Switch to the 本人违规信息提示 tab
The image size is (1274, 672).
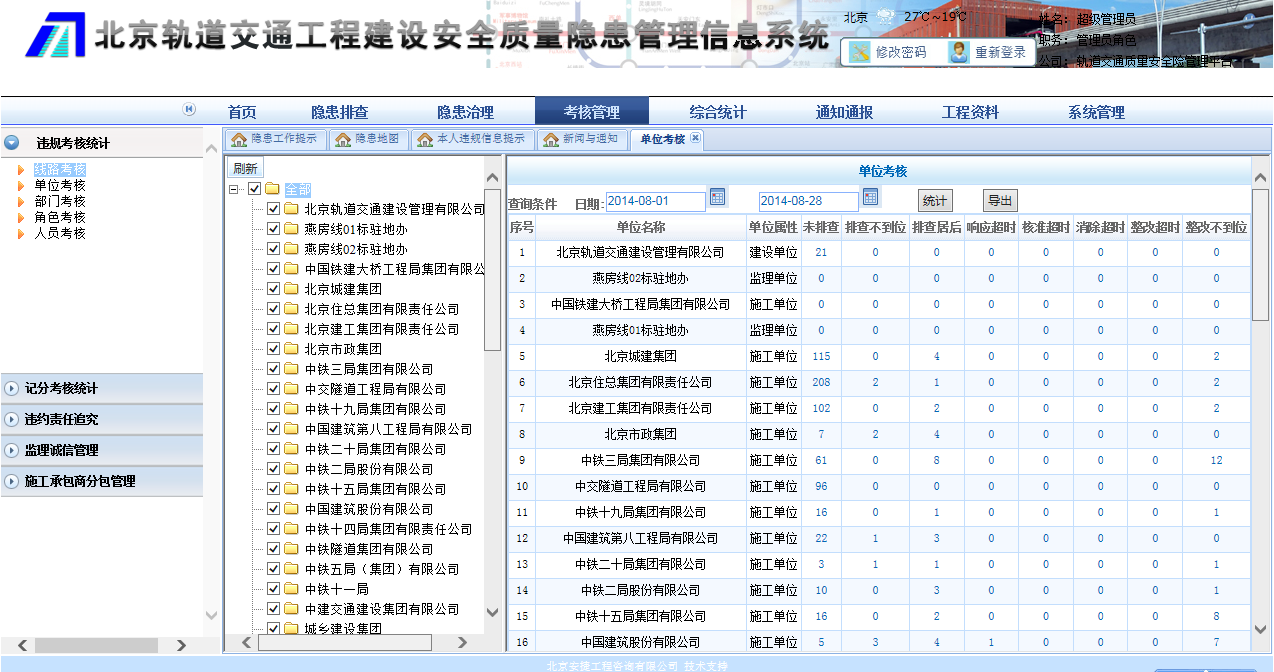point(471,139)
